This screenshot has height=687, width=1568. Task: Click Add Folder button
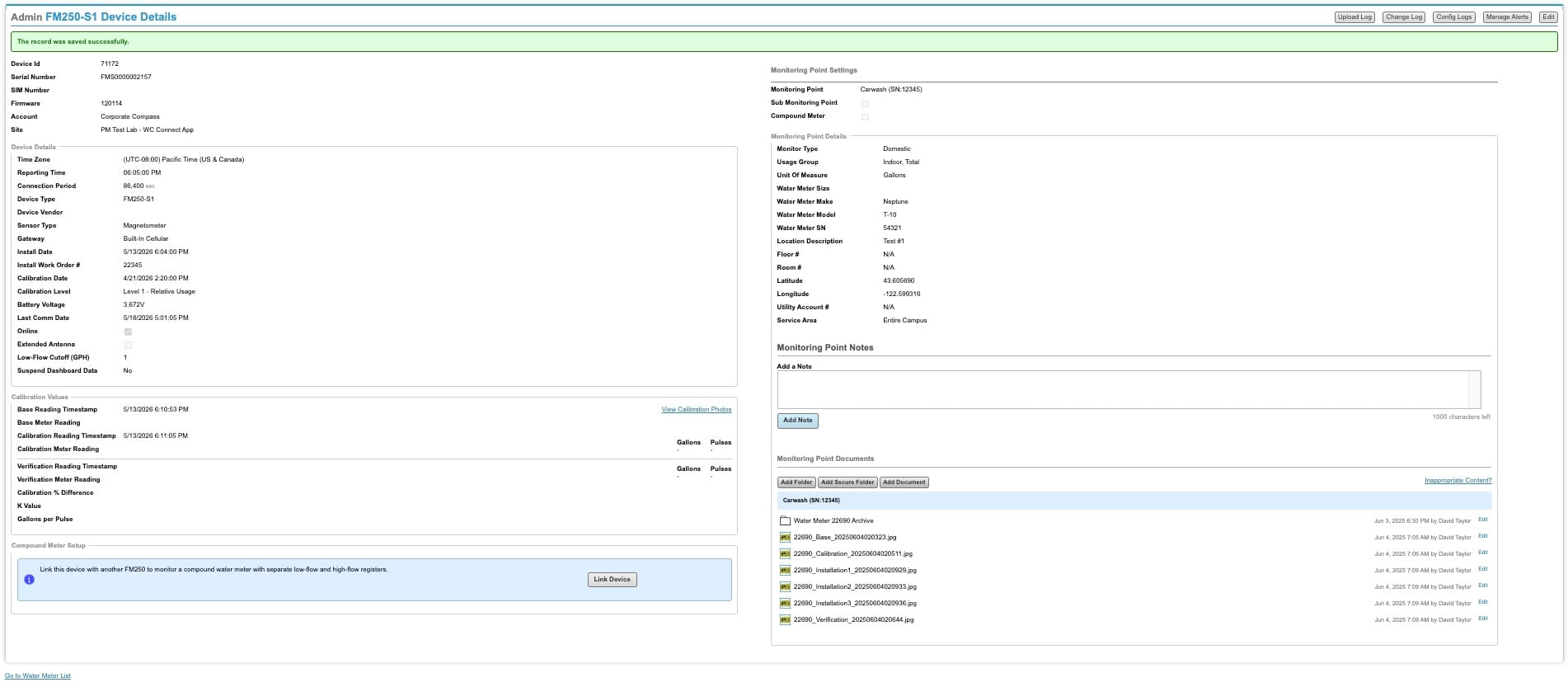796,482
